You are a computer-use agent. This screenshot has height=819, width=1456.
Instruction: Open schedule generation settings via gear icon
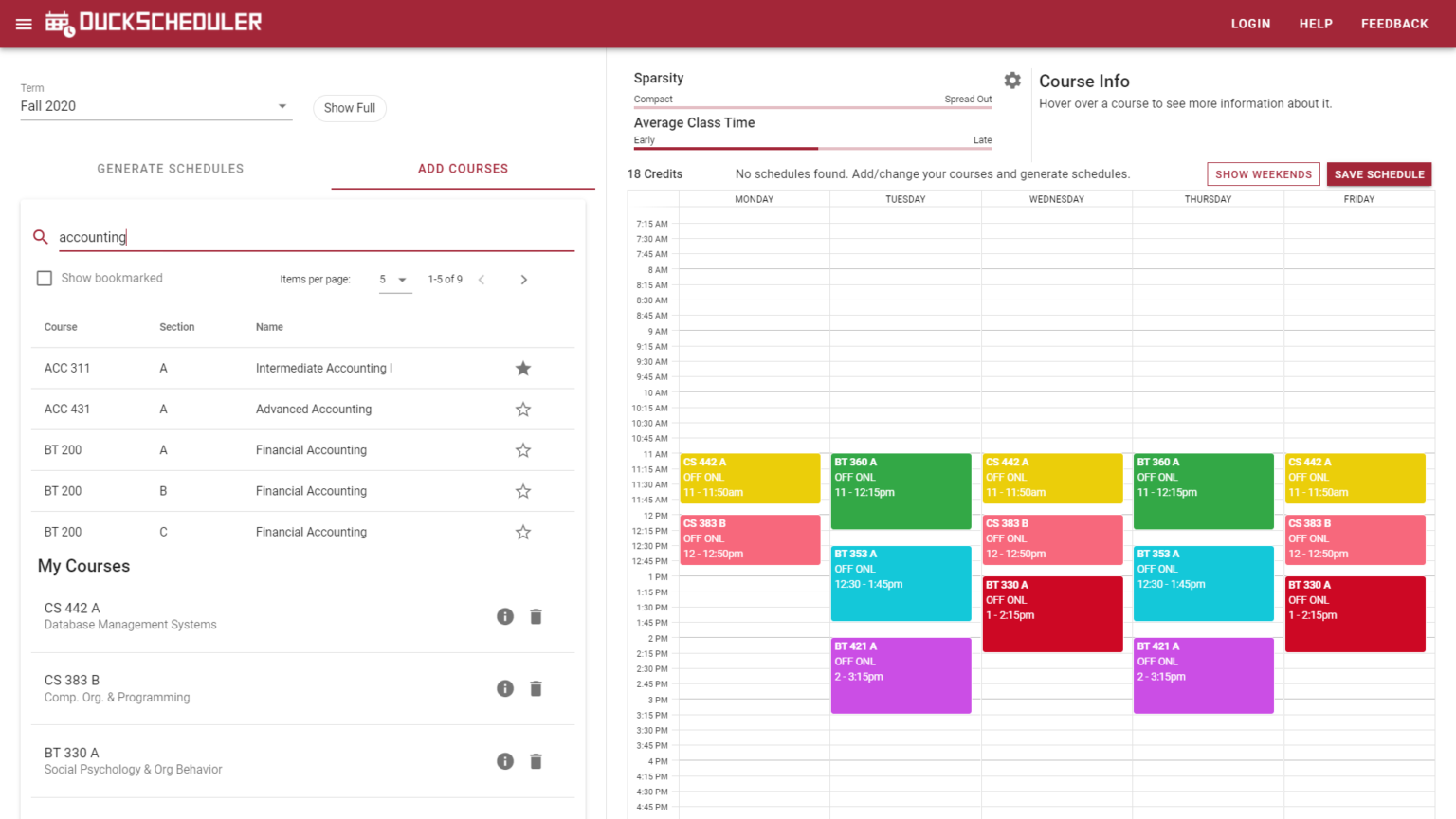(x=1011, y=81)
